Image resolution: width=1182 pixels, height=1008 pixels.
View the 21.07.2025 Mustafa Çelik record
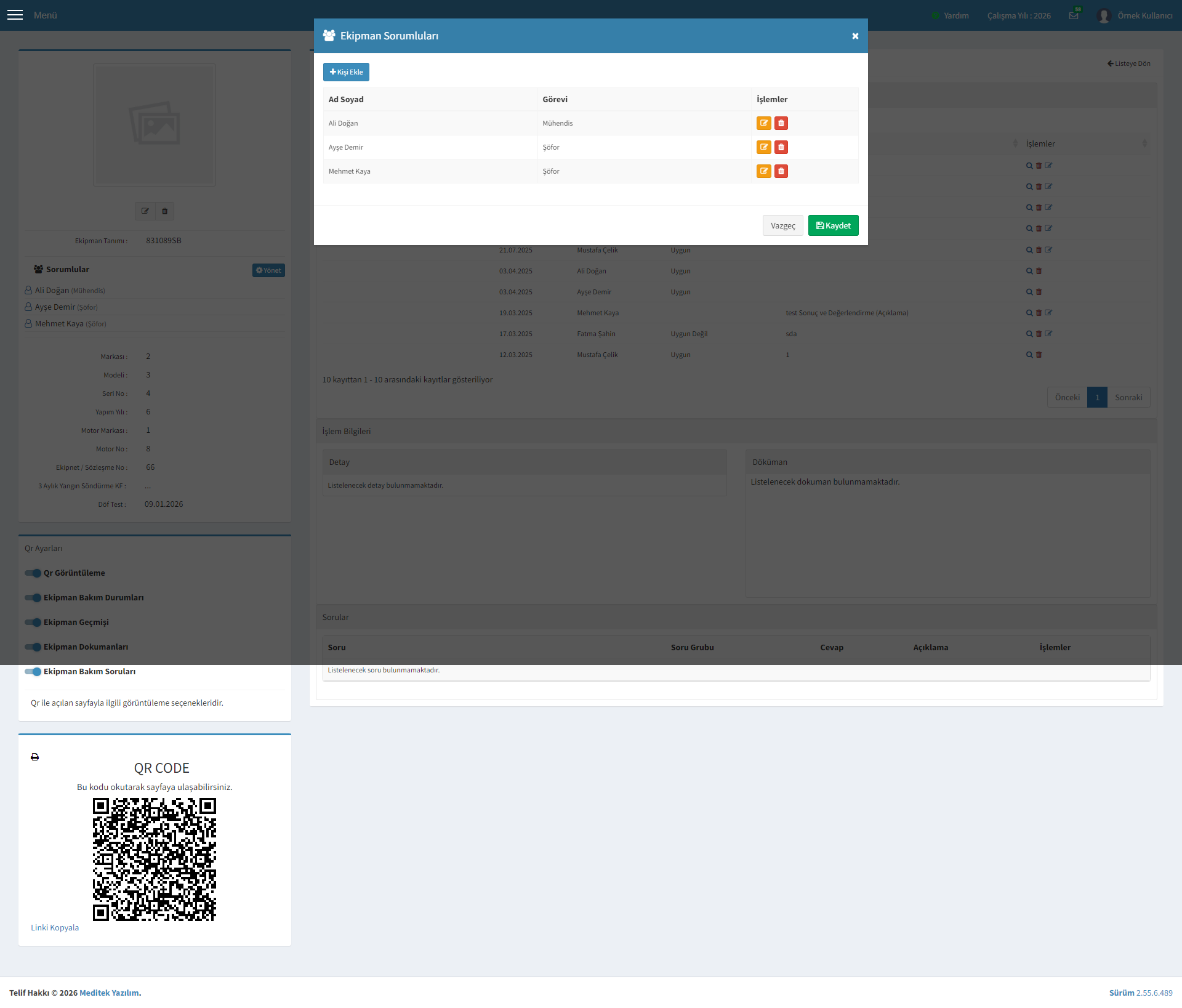coord(1029,250)
